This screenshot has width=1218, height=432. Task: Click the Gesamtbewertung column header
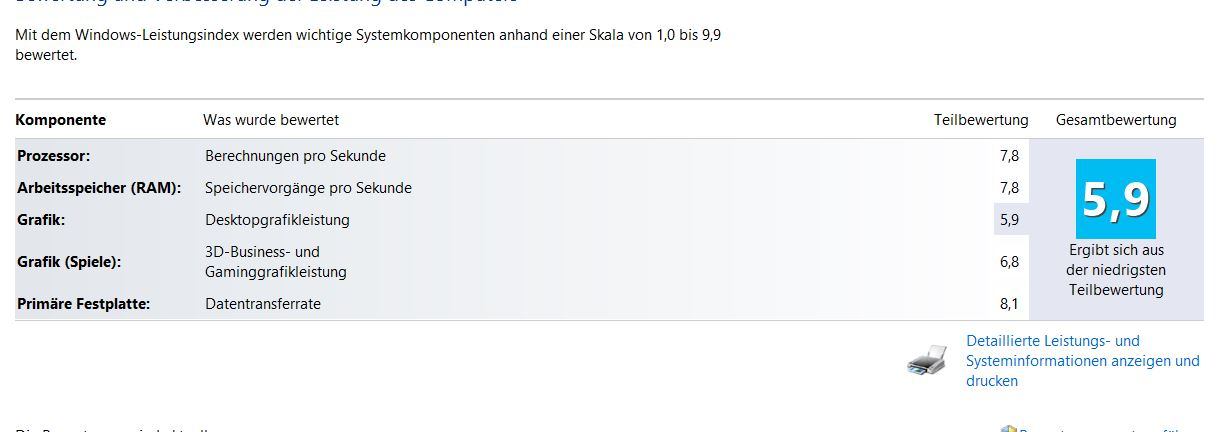[x=1116, y=120]
